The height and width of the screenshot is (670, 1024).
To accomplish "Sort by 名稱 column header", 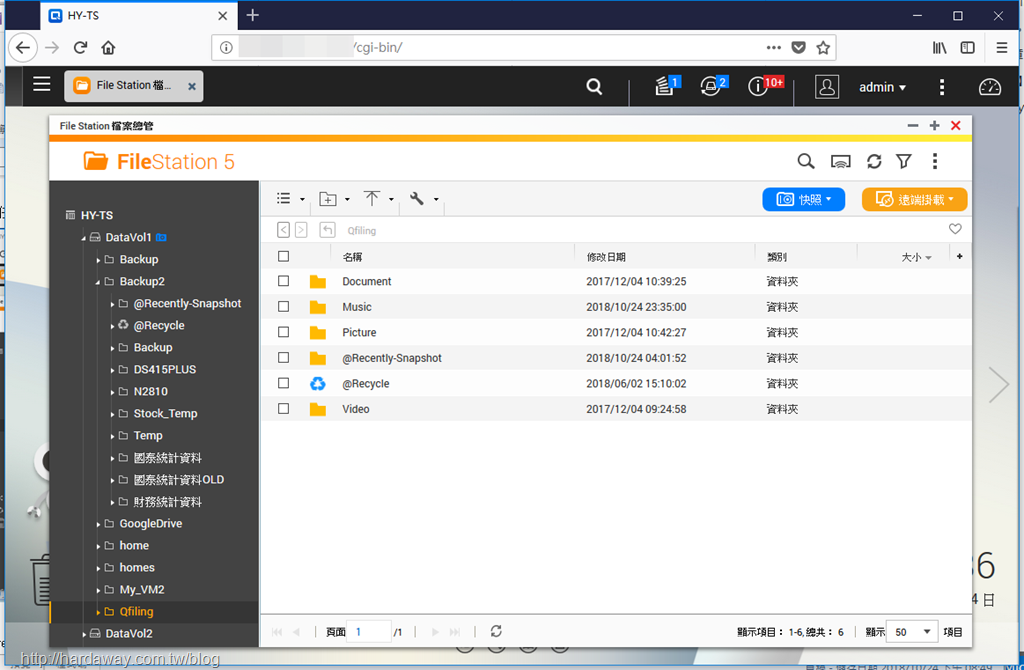I will pyautogui.click(x=353, y=257).
